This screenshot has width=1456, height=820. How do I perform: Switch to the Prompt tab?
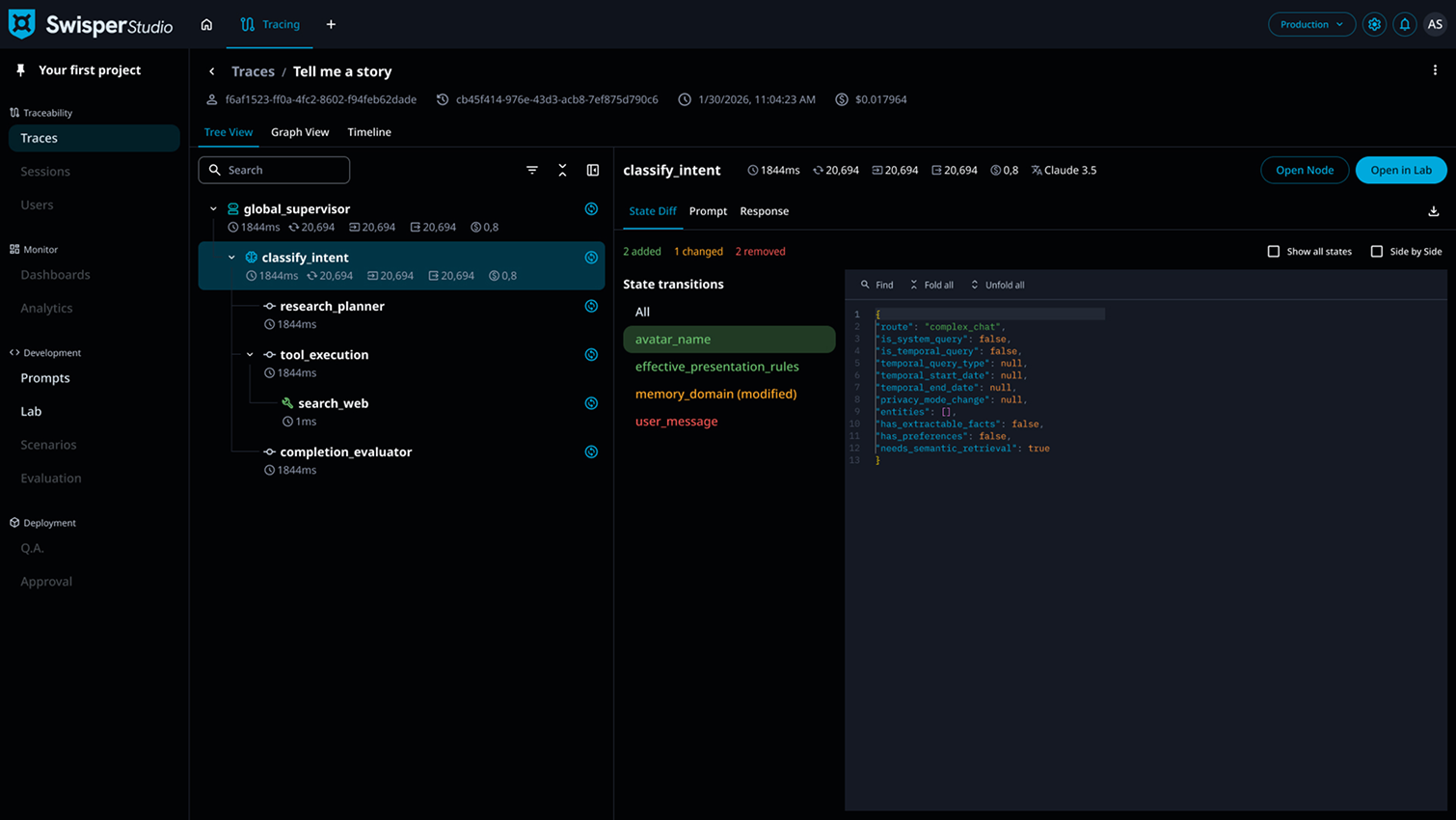pyautogui.click(x=708, y=211)
